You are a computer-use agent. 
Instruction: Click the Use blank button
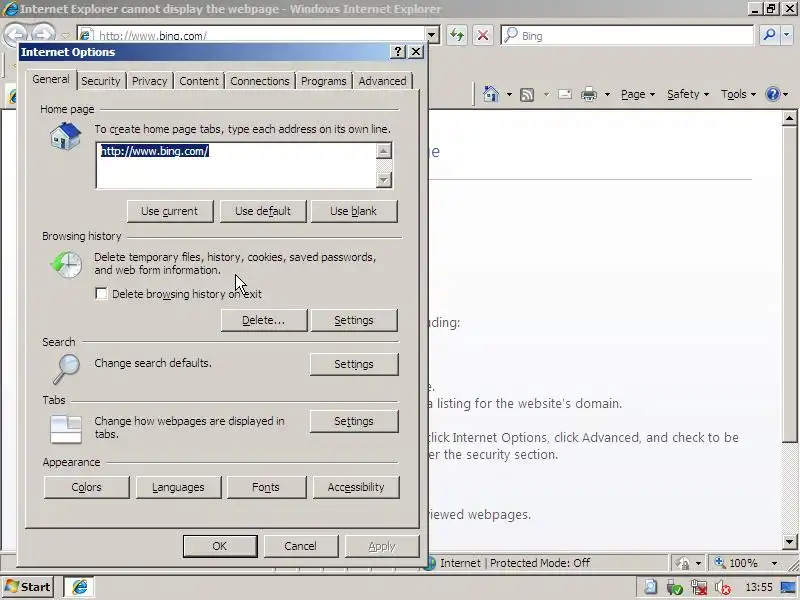(354, 211)
